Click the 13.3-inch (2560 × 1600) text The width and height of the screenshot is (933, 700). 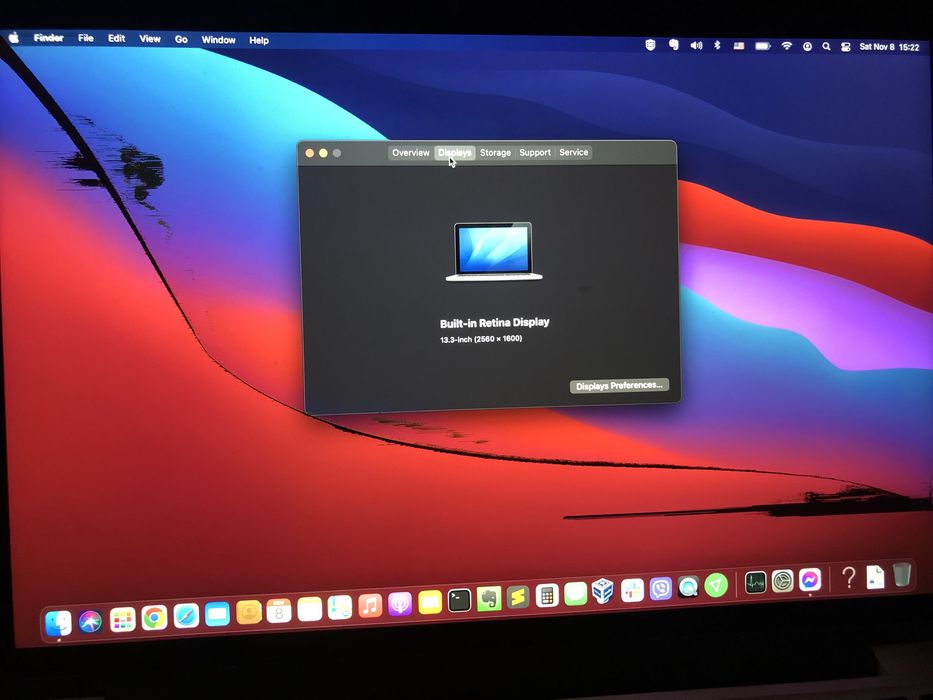(x=481, y=339)
